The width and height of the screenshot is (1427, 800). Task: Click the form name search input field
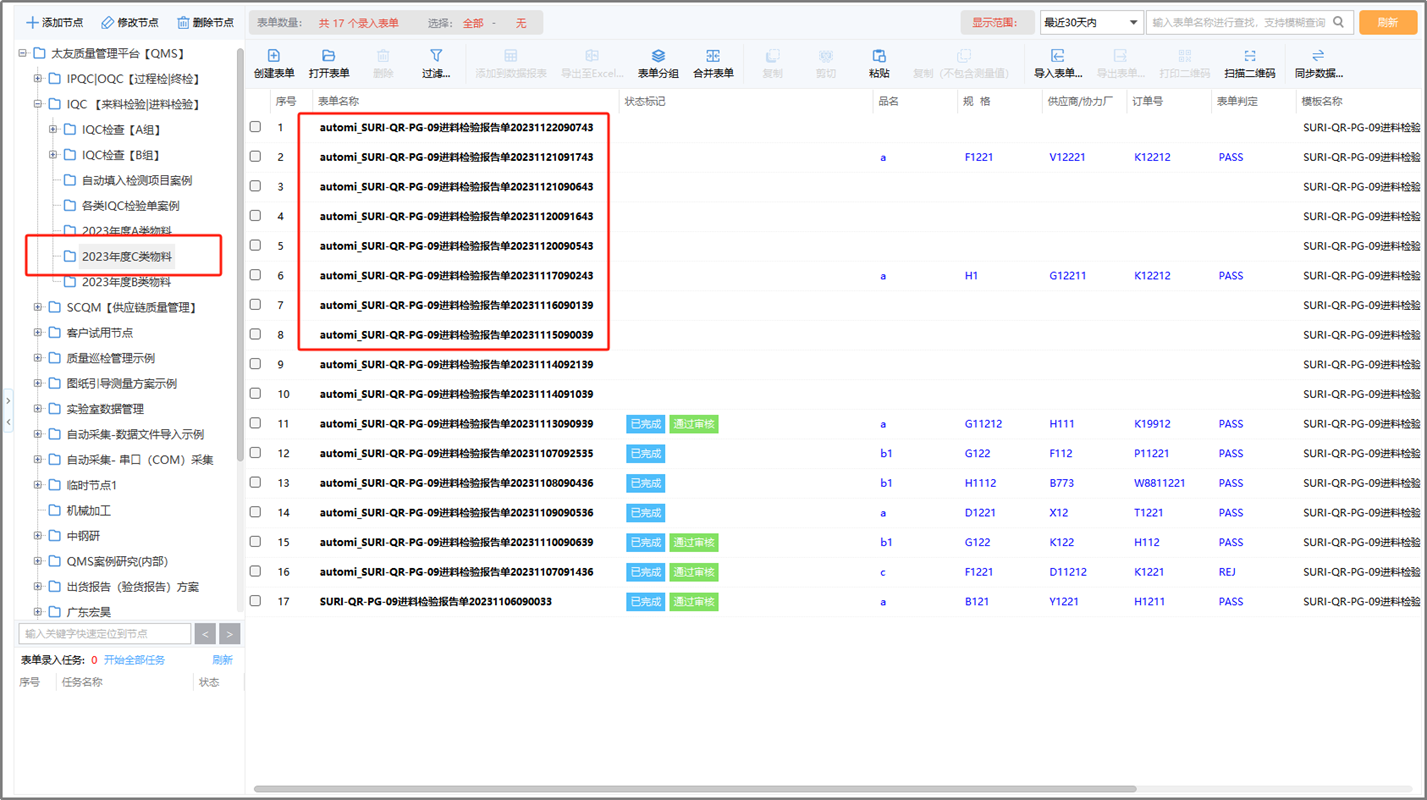pos(1238,22)
